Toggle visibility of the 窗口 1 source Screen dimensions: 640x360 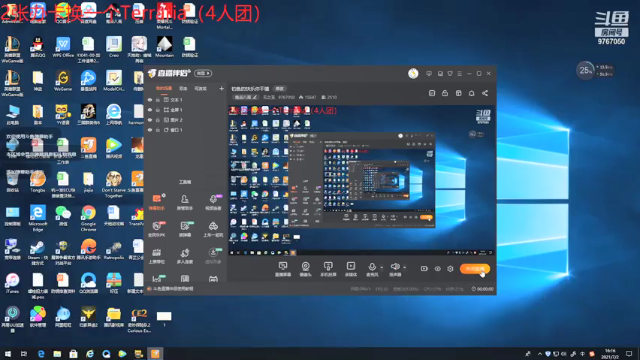click(150, 130)
